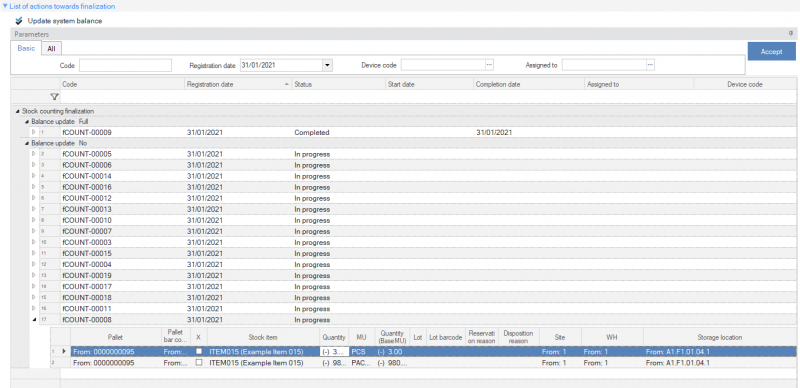Viewport: 800px width, 388px height.
Task: Click the Storage location column header
Action: pyautogui.click(x=719, y=337)
